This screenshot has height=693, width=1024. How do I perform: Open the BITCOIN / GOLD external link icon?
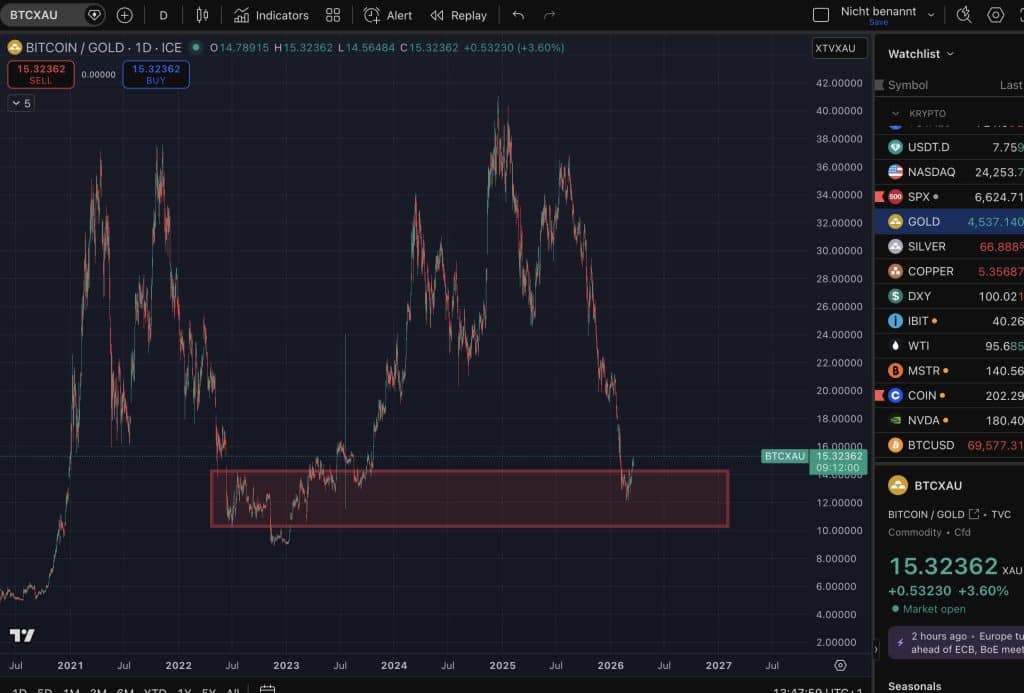point(974,514)
